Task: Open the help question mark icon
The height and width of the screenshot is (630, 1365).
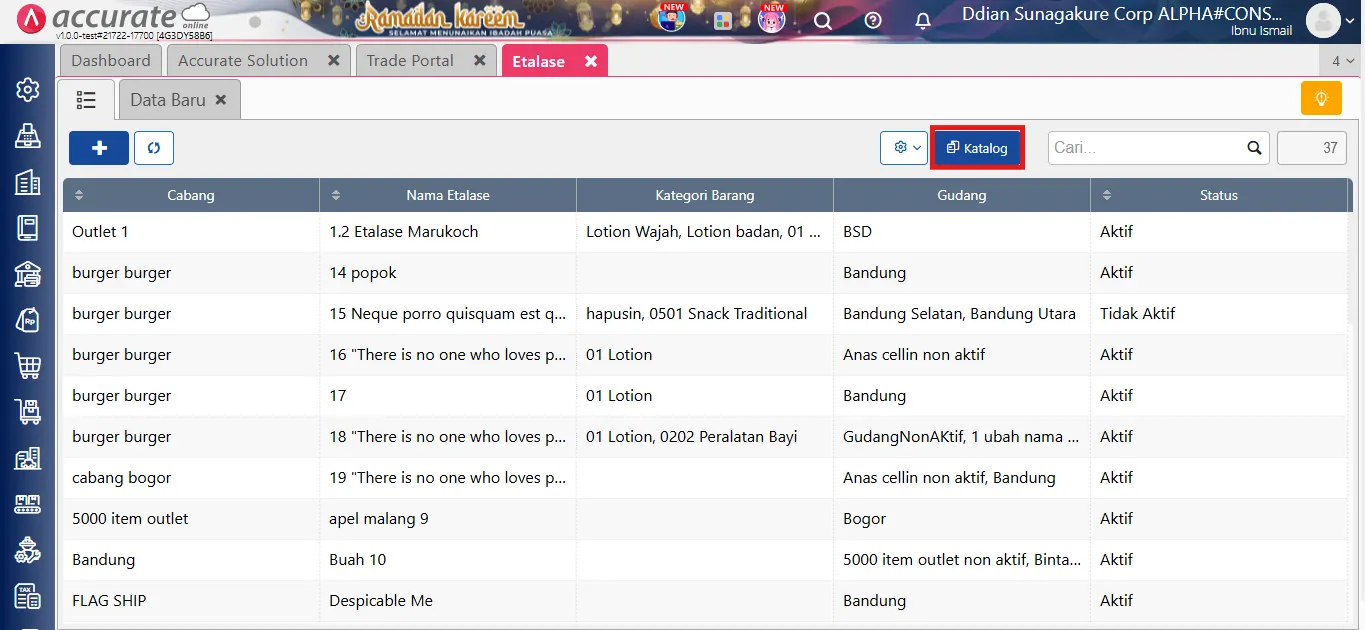Action: (872, 20)
